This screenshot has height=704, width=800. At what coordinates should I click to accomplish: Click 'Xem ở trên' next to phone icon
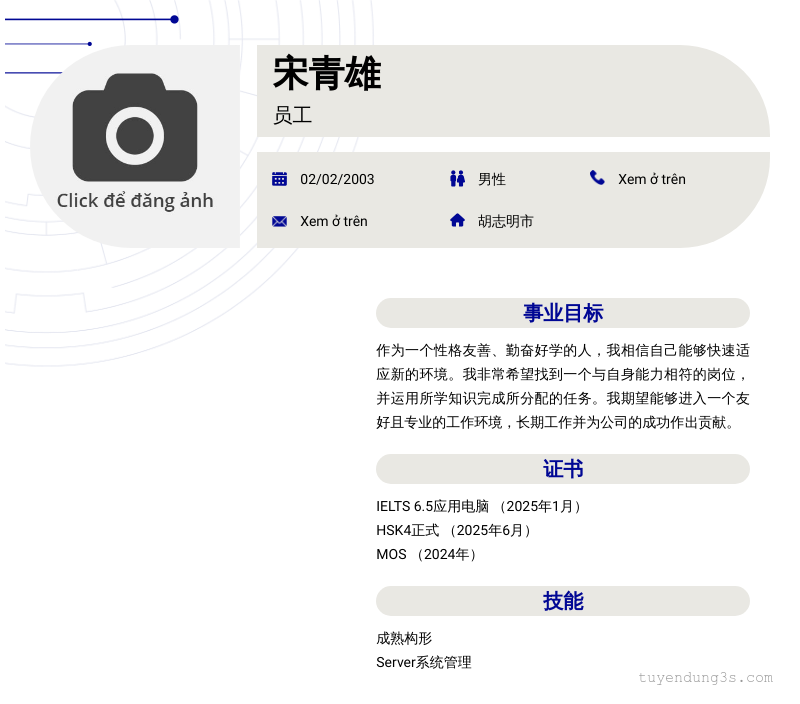[652, 180]
